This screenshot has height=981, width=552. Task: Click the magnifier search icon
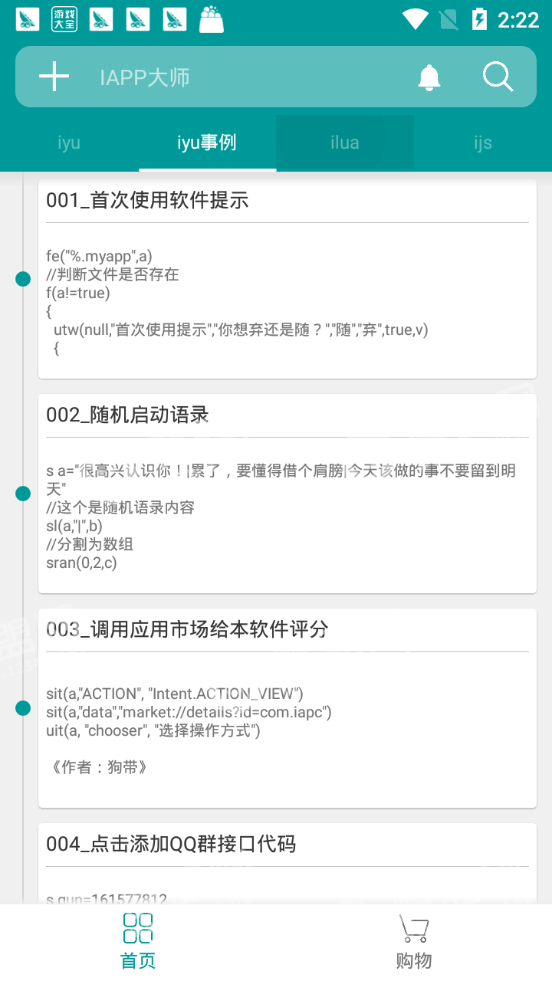click(x=498, y=77)
